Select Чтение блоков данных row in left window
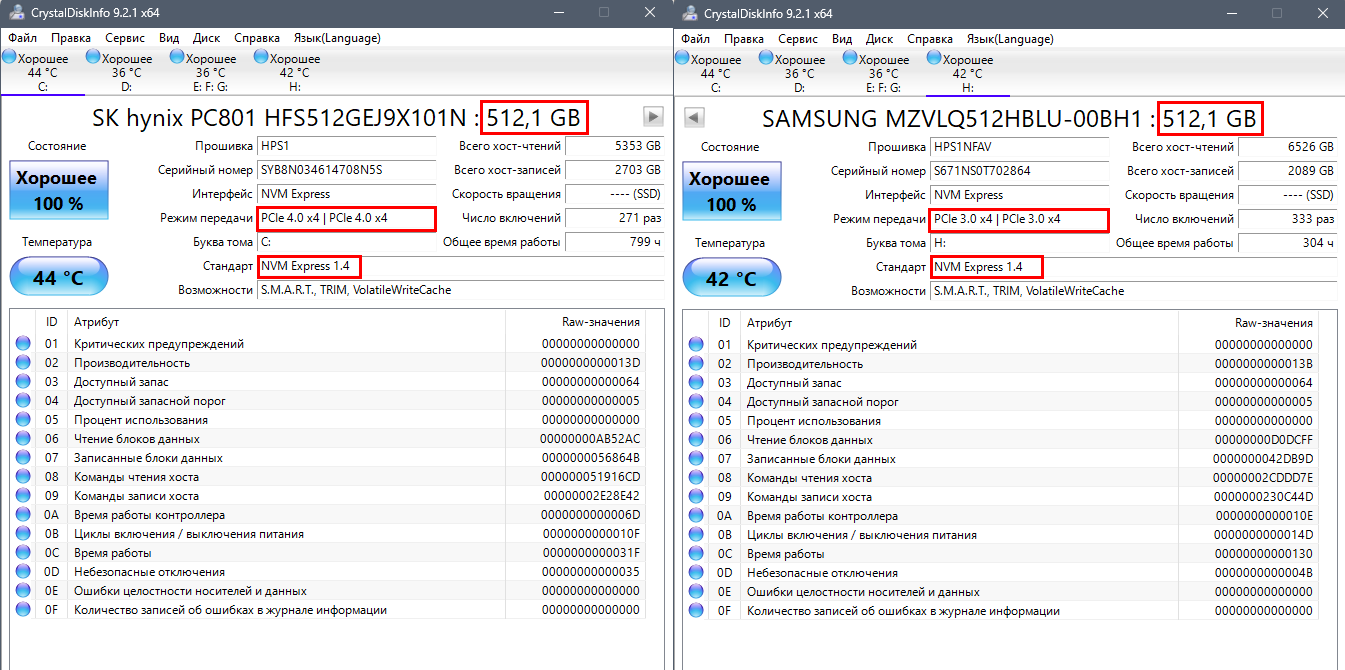The width and height of the screenshot is (1345, 670). click(x=327, y=439)
